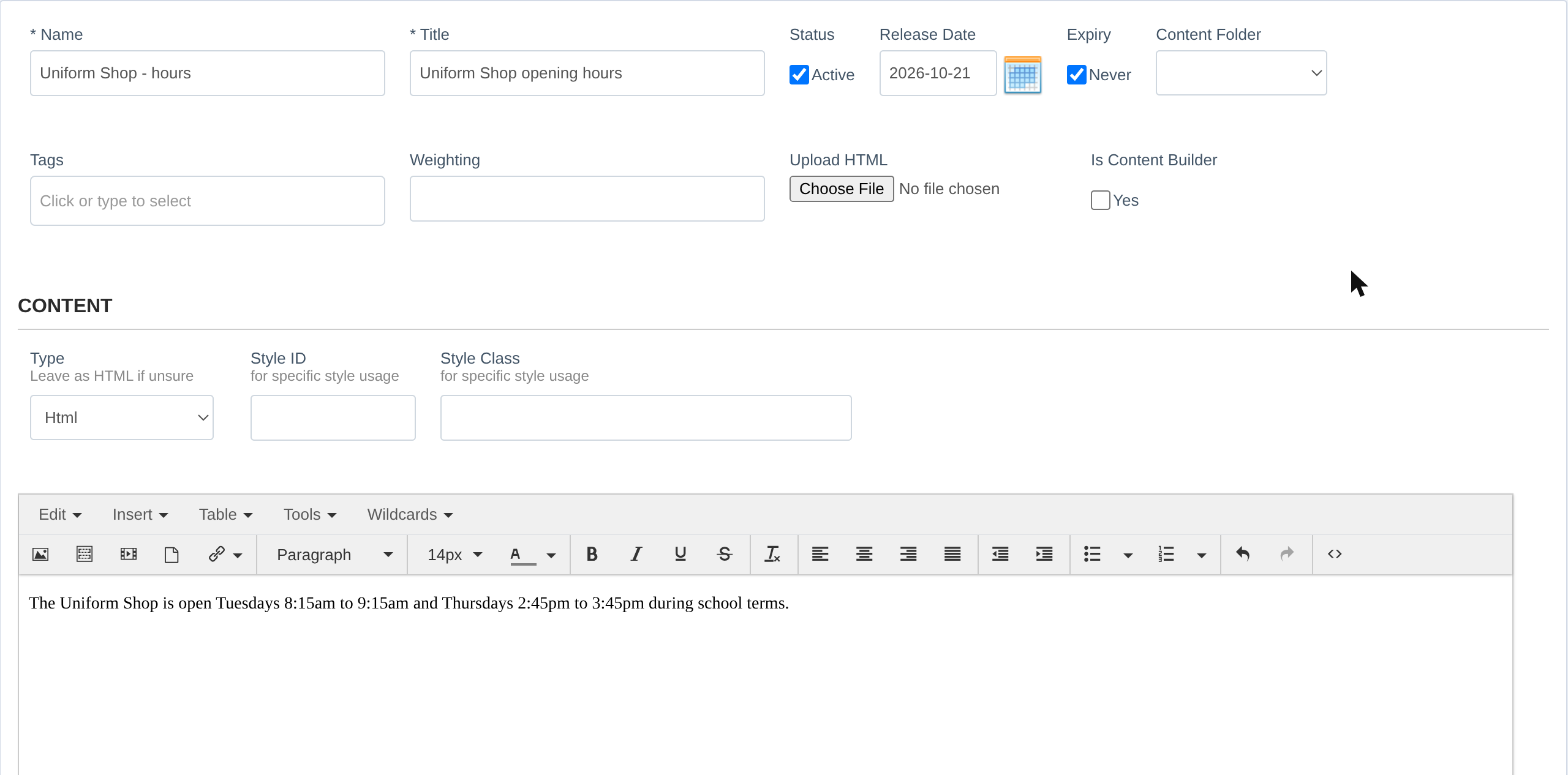Open the Type dropdown set to Html
Image resolution: width=1568 pixels, height=775 pixels.
tap(122, 417)
